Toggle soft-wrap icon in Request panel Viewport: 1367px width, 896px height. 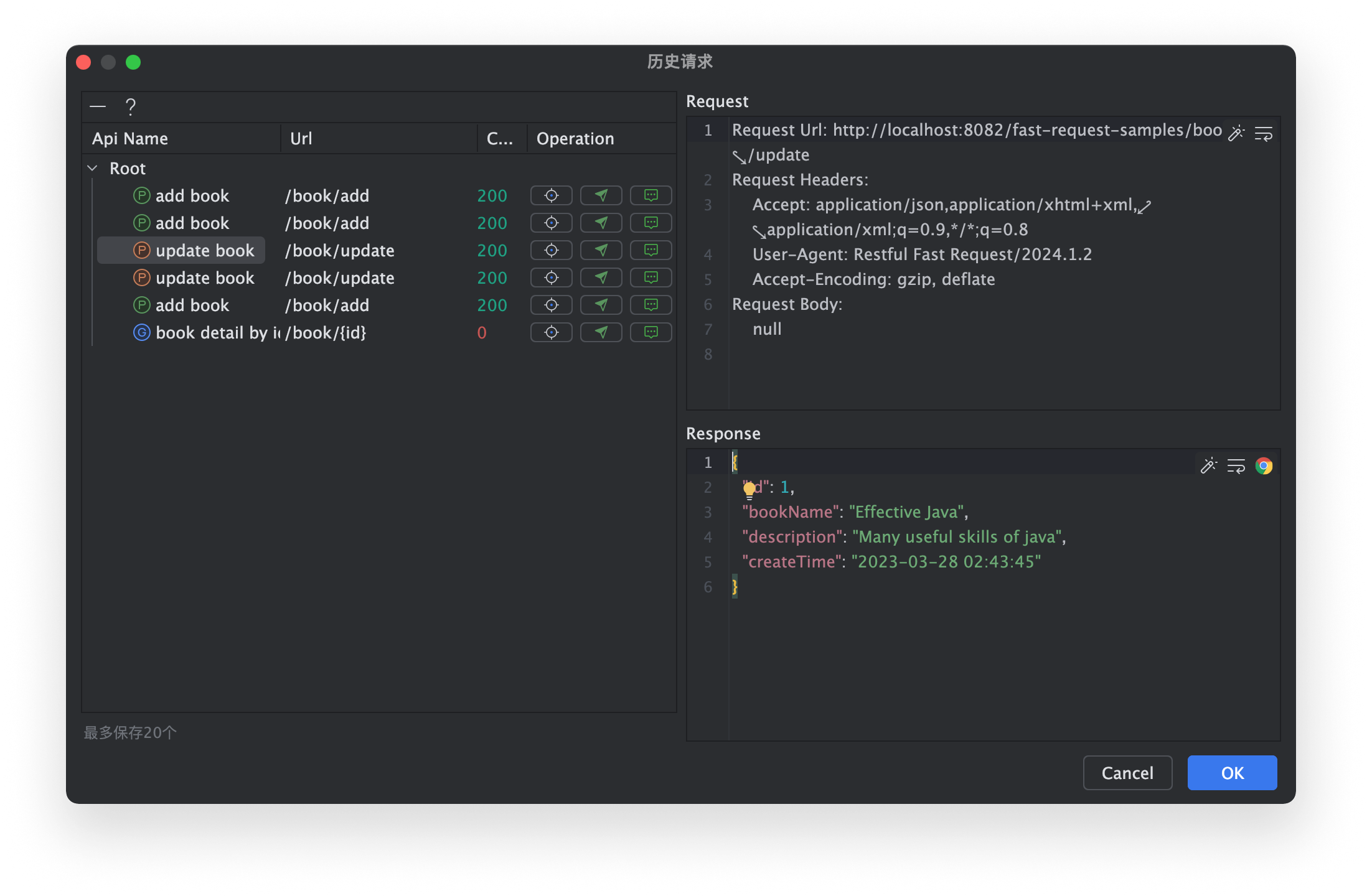tap(1263, 133)
